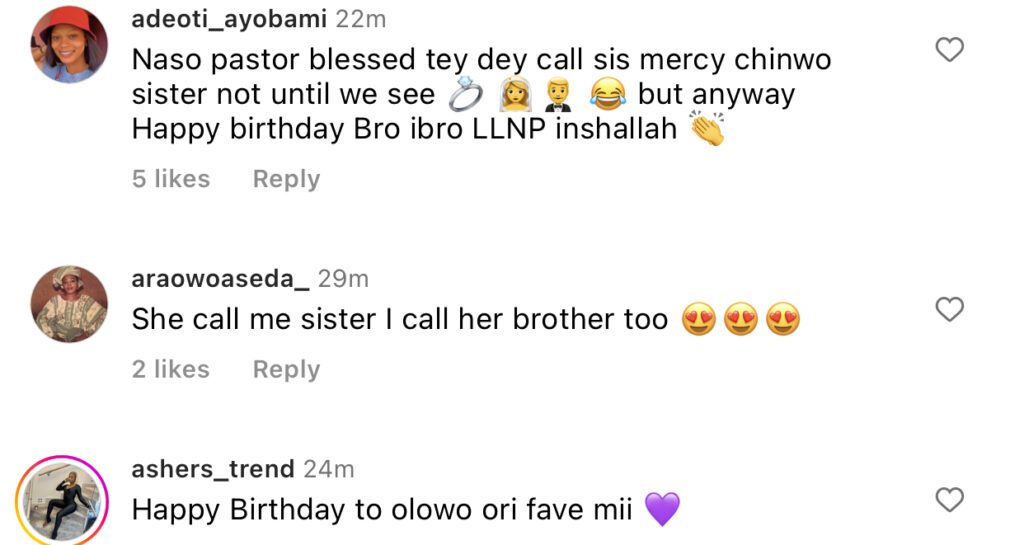
Task: Reply to adeoti_ayobami's comment
Action: pos(286,179)
